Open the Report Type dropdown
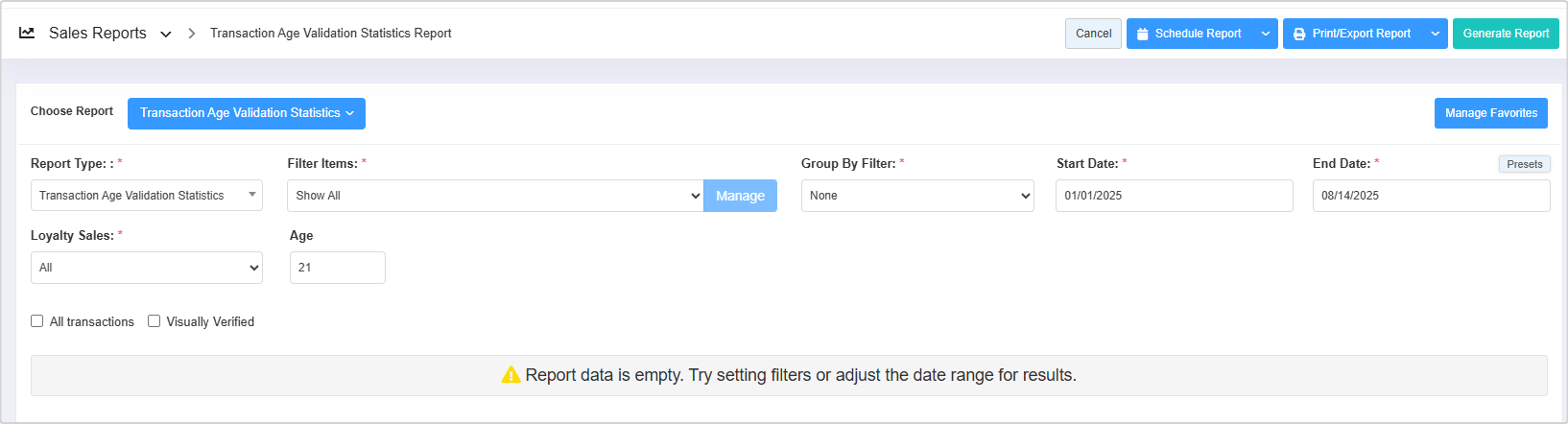This screenshot has width=1568, height=424. click(146, 196)
